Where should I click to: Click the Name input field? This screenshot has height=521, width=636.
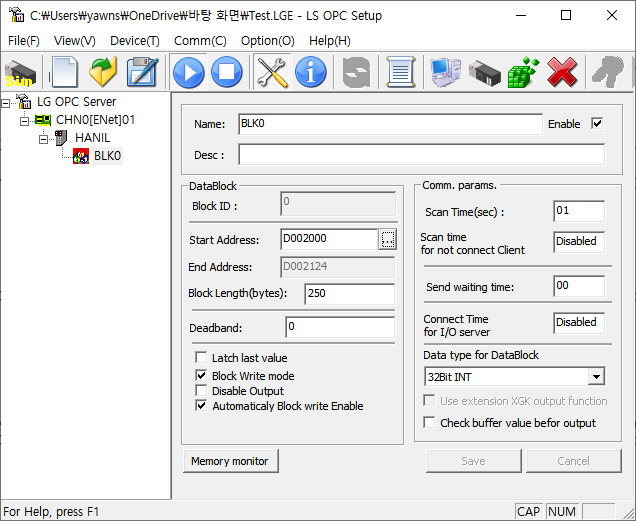tap(390, 124)
